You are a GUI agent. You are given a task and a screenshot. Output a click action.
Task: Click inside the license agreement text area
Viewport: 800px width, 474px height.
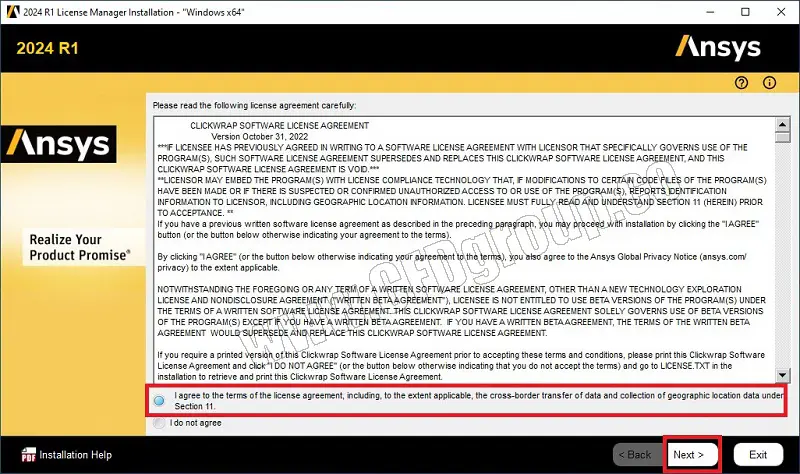[x=464, y=250]
